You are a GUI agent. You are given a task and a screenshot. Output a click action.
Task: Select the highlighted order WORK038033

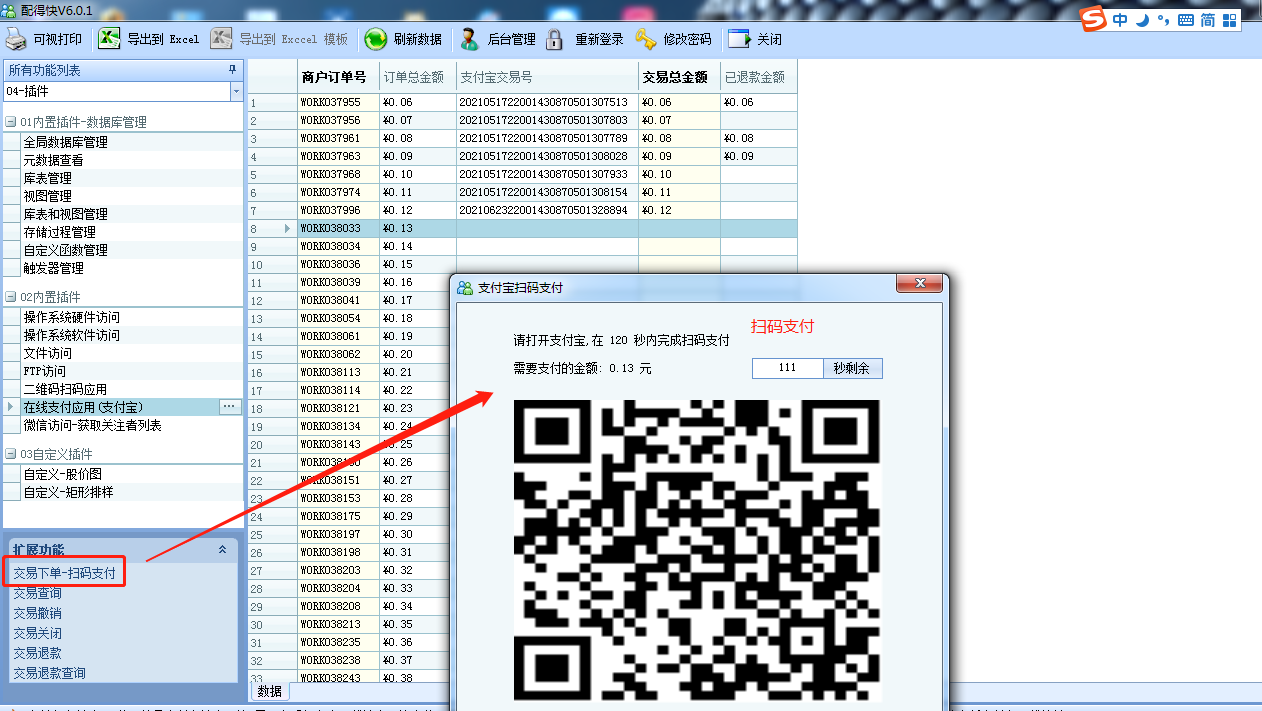tap(338, 228)
